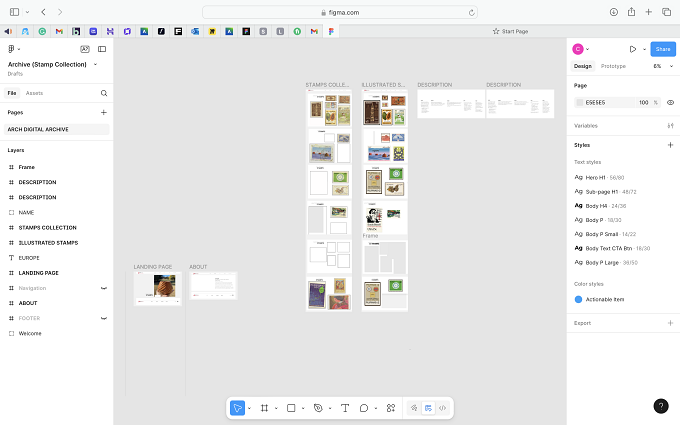Show the hidden Navigation layer
The image size is (680, 425).
(x=104, y=288)
